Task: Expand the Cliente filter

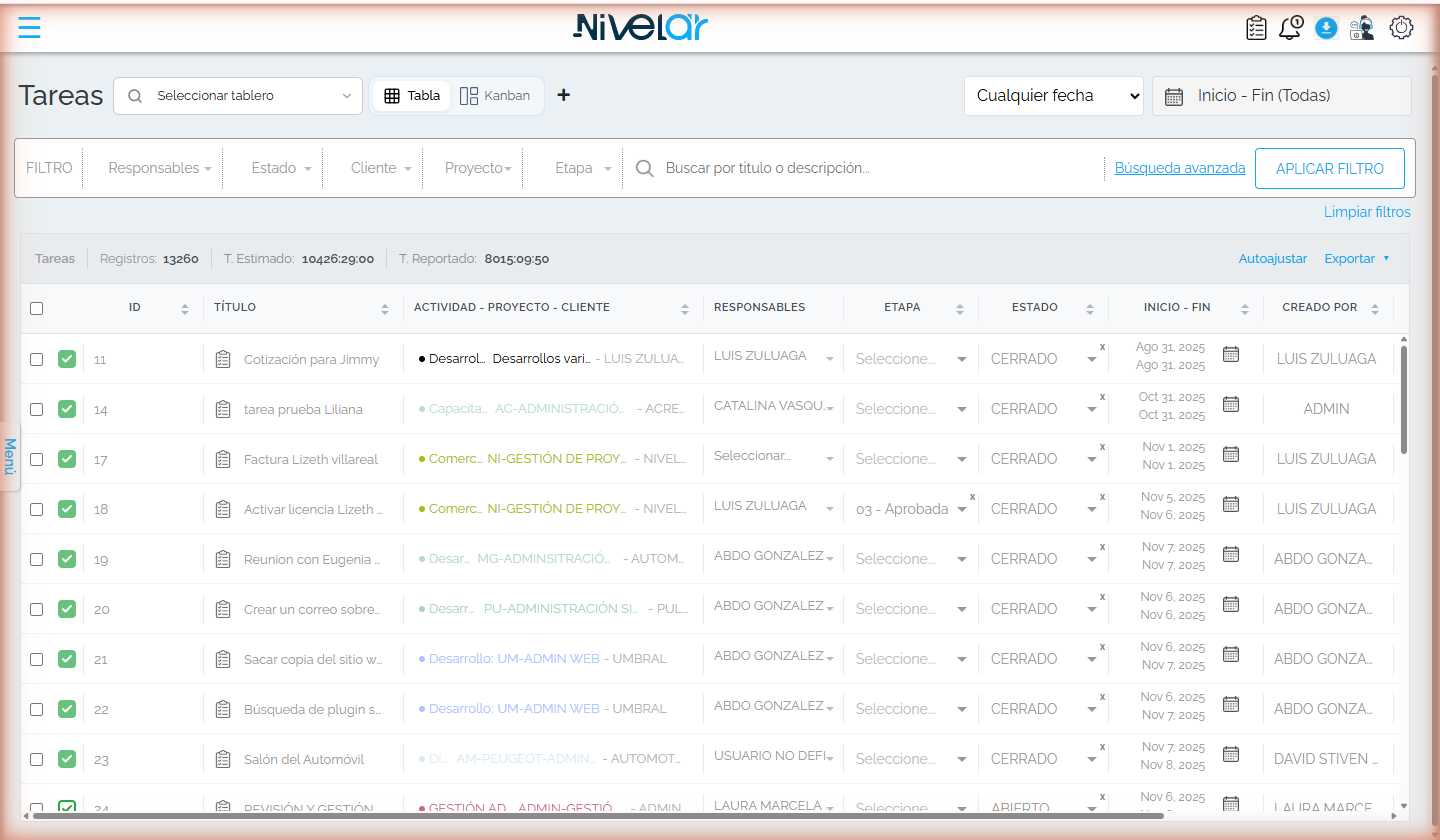Action: pyautogui.click(x=381, y=168)
